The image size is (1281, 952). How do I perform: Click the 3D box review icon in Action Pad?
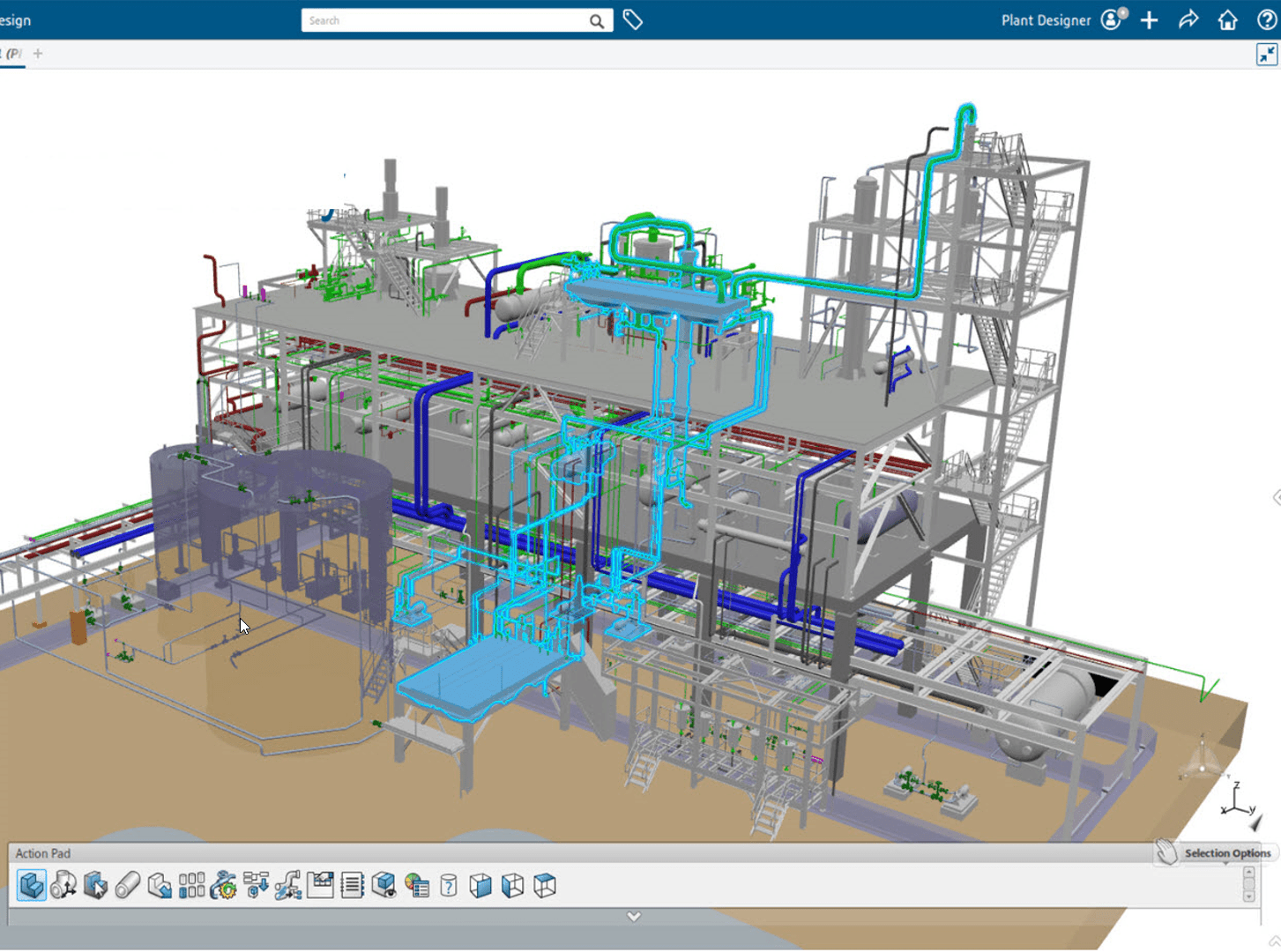[384, 886]
